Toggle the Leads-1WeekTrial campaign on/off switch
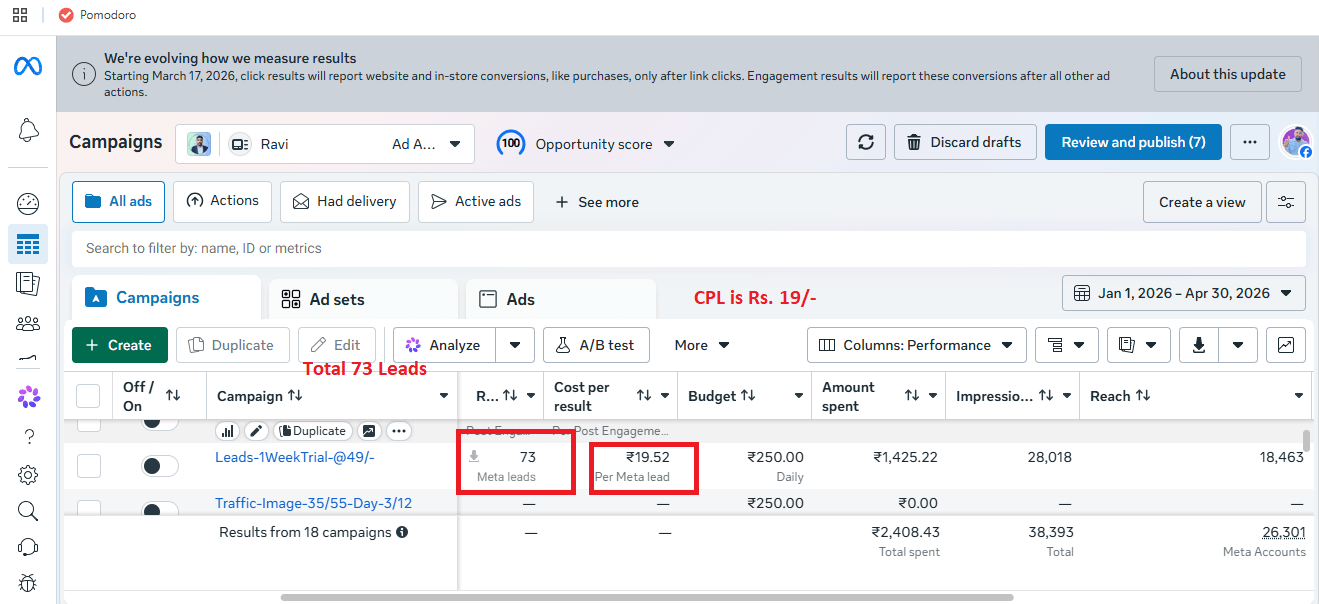1319x604 pixels. click(x=160, y=465)
